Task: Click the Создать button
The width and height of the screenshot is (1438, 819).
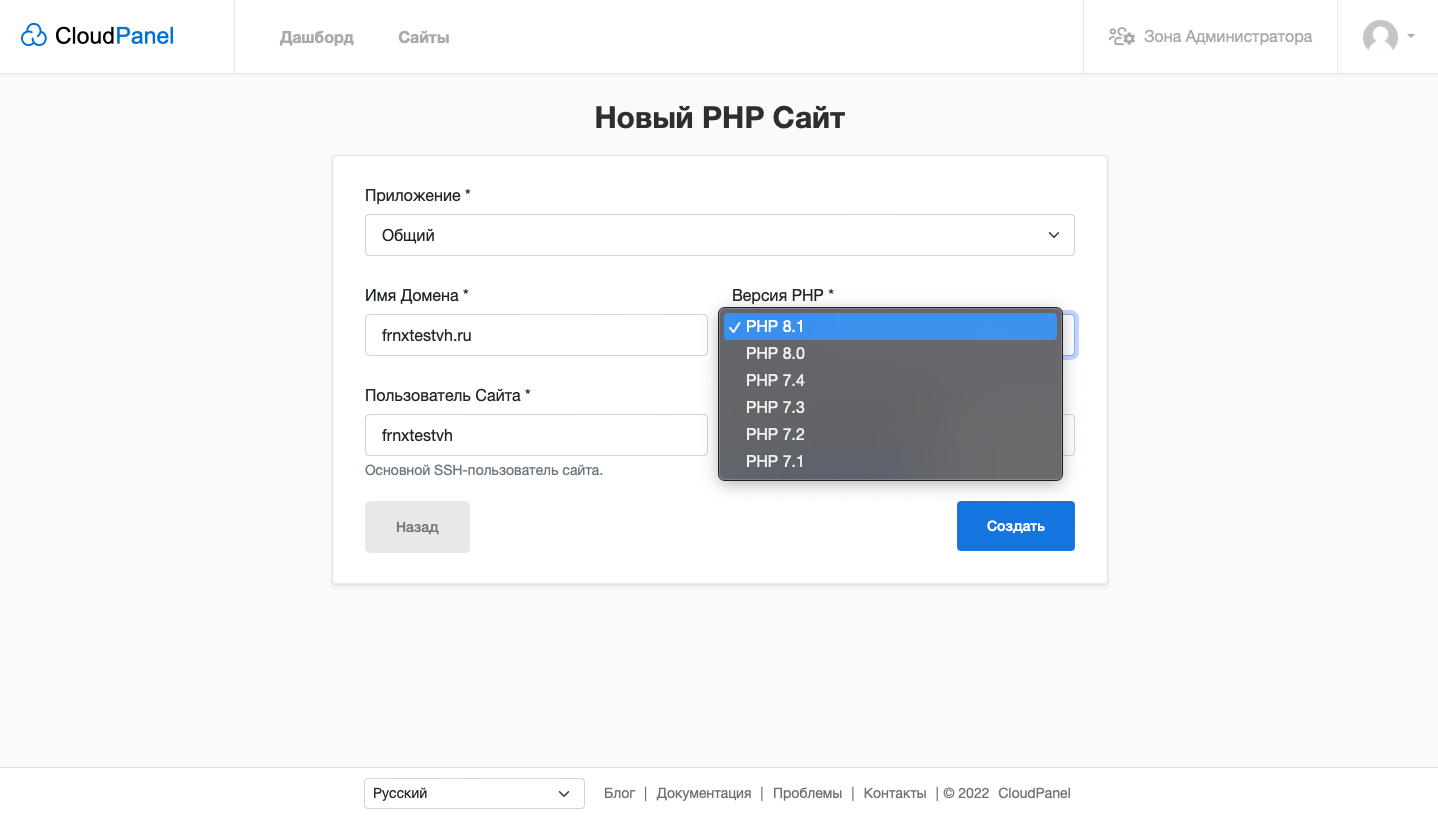Action: (1015, 526)
